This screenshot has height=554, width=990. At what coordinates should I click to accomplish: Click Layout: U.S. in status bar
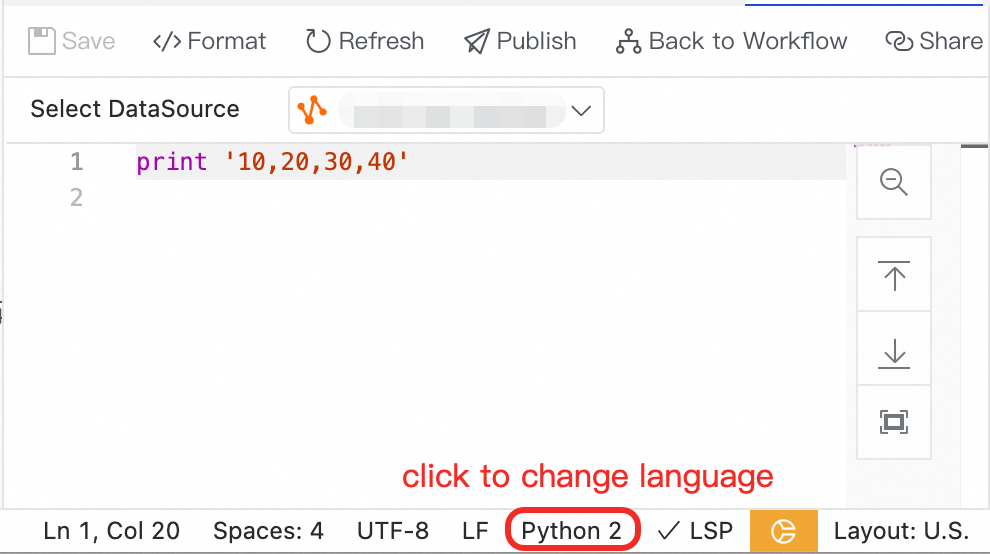click(x=901, y=531)
